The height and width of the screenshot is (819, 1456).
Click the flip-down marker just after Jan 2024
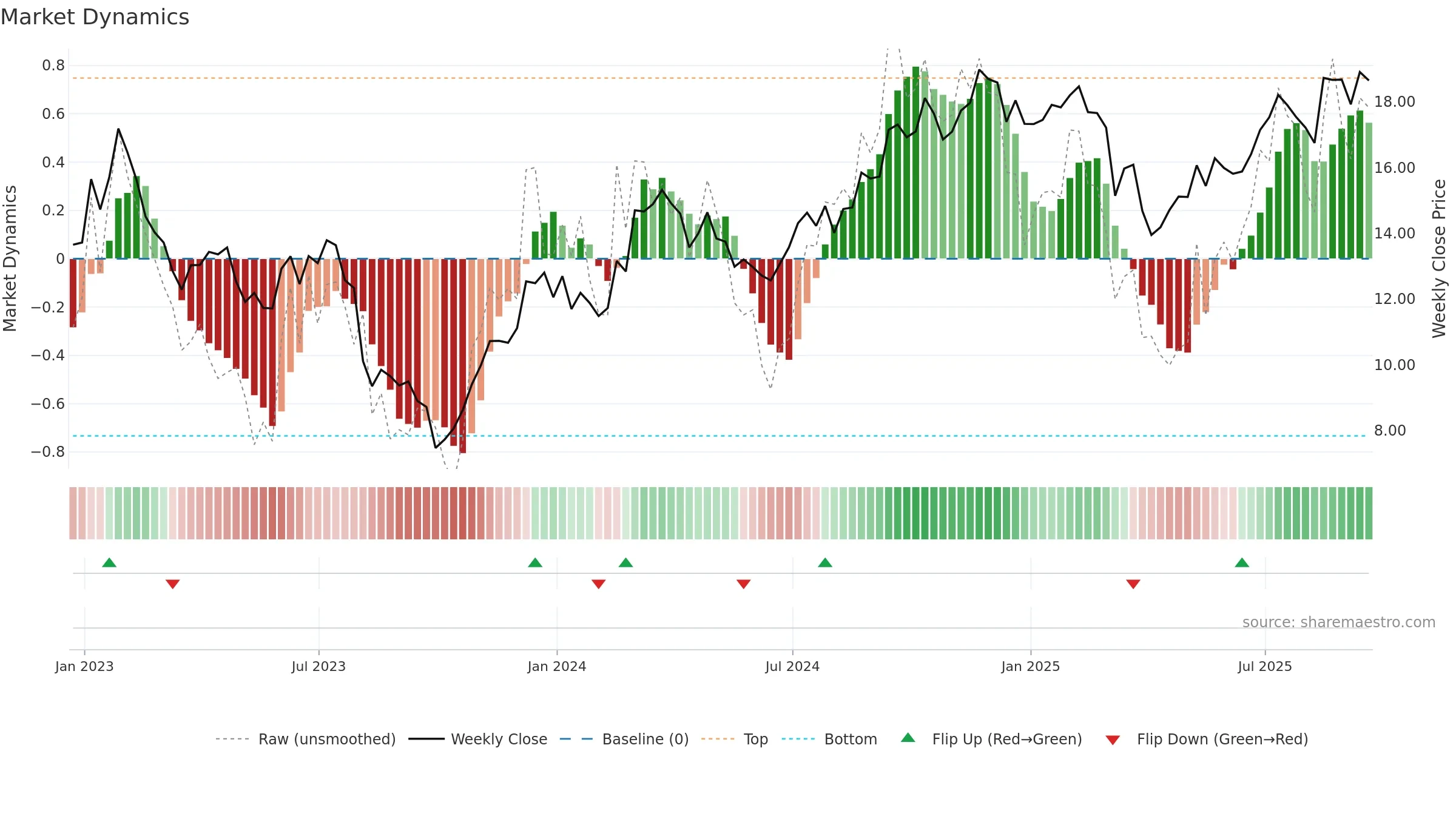click(x=599, y=584)
